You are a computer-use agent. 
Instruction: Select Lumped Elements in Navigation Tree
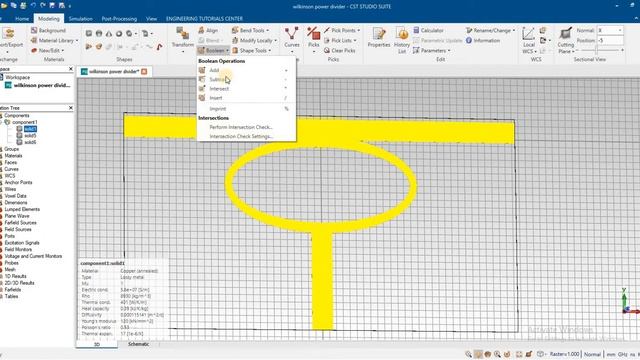pyautogui.click(x=22, y=209)
